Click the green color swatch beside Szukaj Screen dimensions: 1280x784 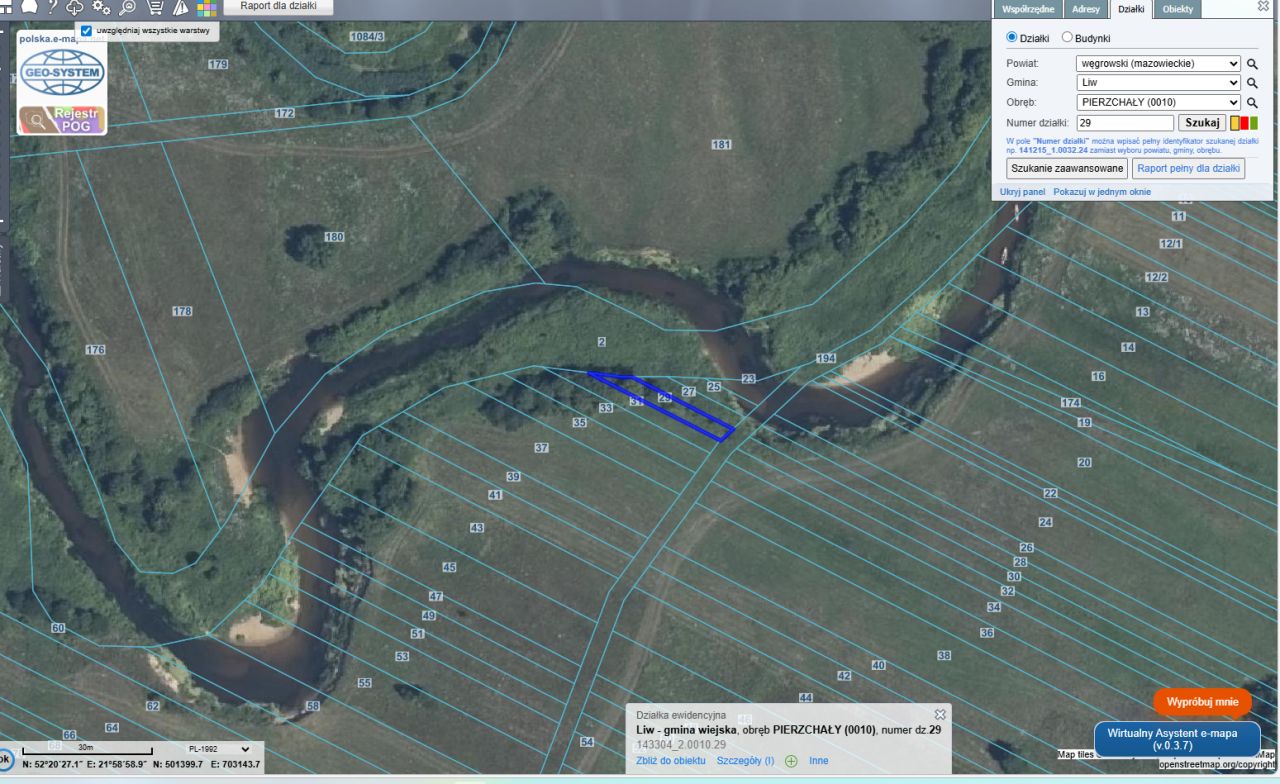[x=1253, y=123]
